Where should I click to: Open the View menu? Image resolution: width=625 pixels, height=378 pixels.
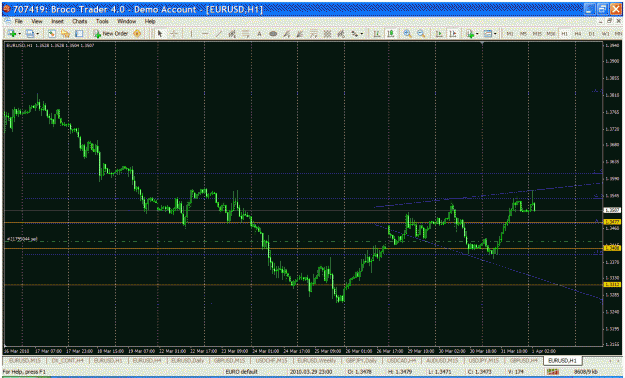pos(37,21)
